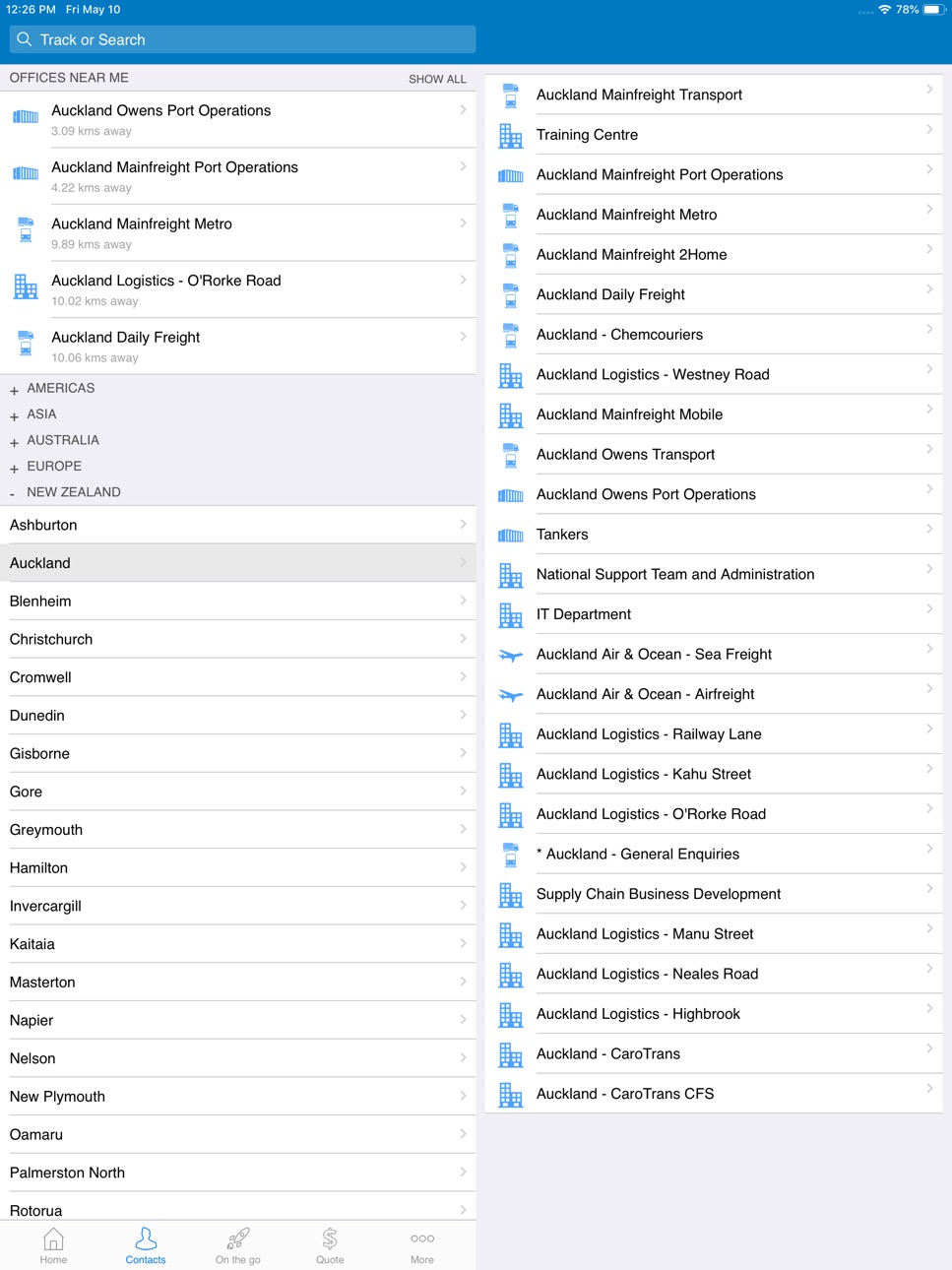Select Auckland in the city list
The width and height of the screenshot is (952, 1270).
point(238,563)
